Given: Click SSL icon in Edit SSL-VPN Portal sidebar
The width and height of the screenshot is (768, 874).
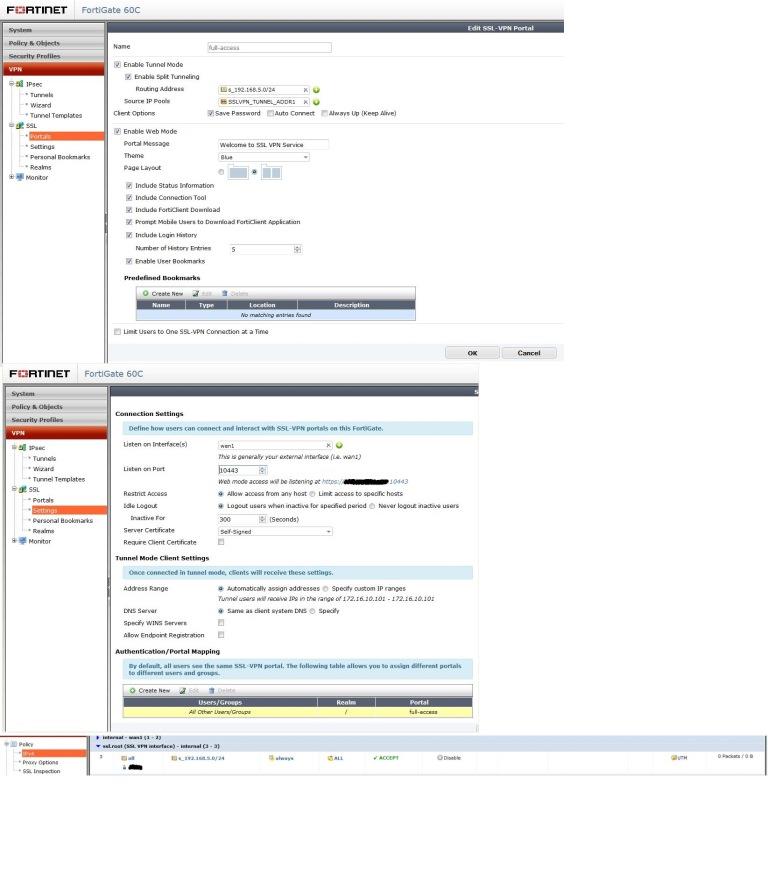Looking at the screenshot, I should tap(20, 126).
